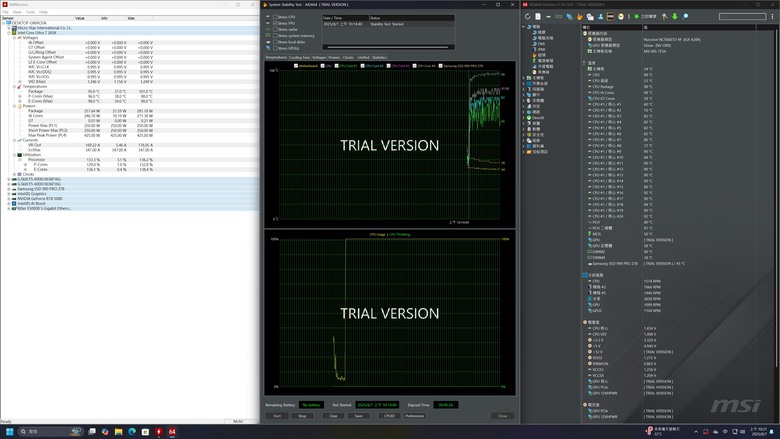This screenshot has width=780, height=439.
Task: Open Microsoft Edge from the taskbar
Action: click(132, 432)
